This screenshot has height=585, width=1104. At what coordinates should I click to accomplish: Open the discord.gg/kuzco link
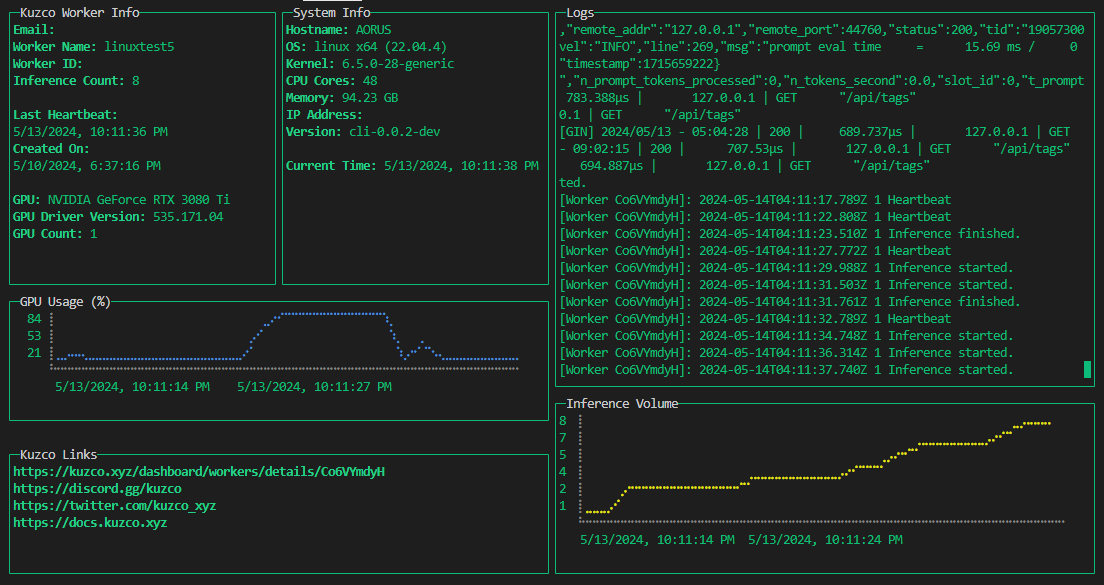coord(97,489)
